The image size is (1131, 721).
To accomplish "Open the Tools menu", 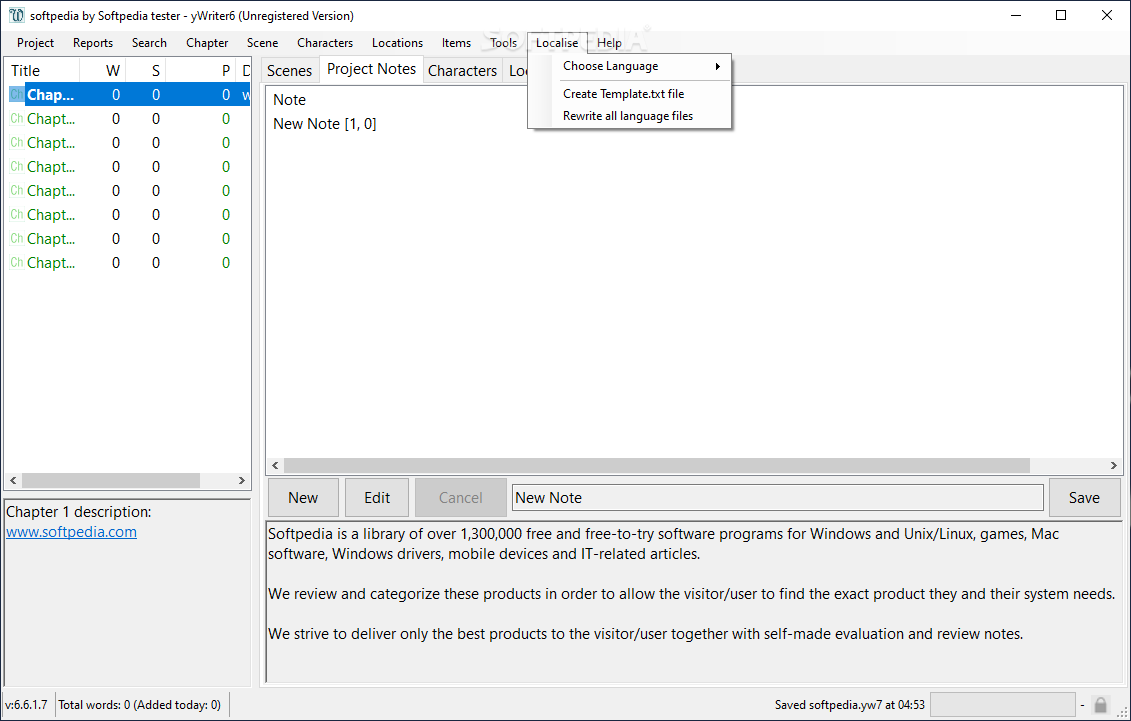I will click(x=503, y=43).
